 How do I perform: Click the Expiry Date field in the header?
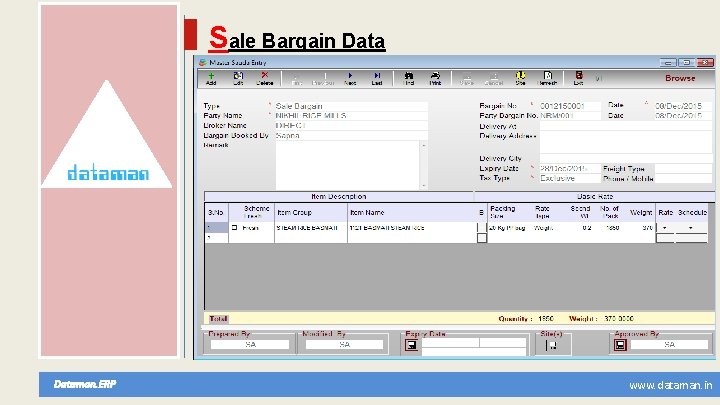pos(570,169)
